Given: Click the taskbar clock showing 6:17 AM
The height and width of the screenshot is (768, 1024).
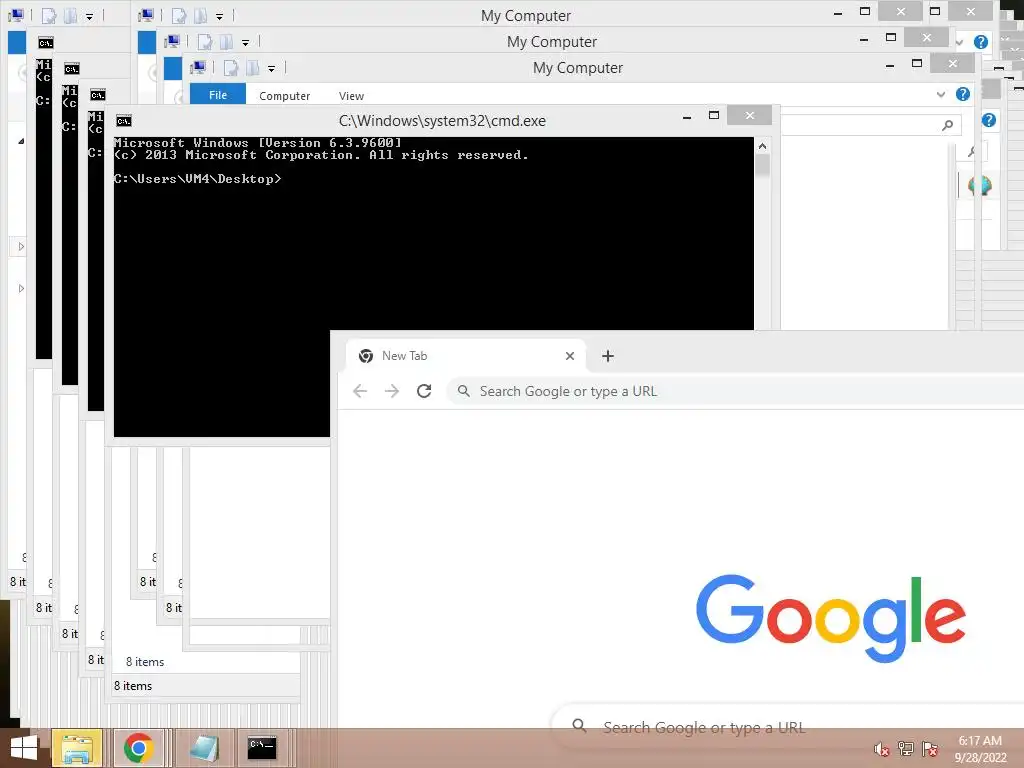Looking at the screenshot, I should point(980,749).
